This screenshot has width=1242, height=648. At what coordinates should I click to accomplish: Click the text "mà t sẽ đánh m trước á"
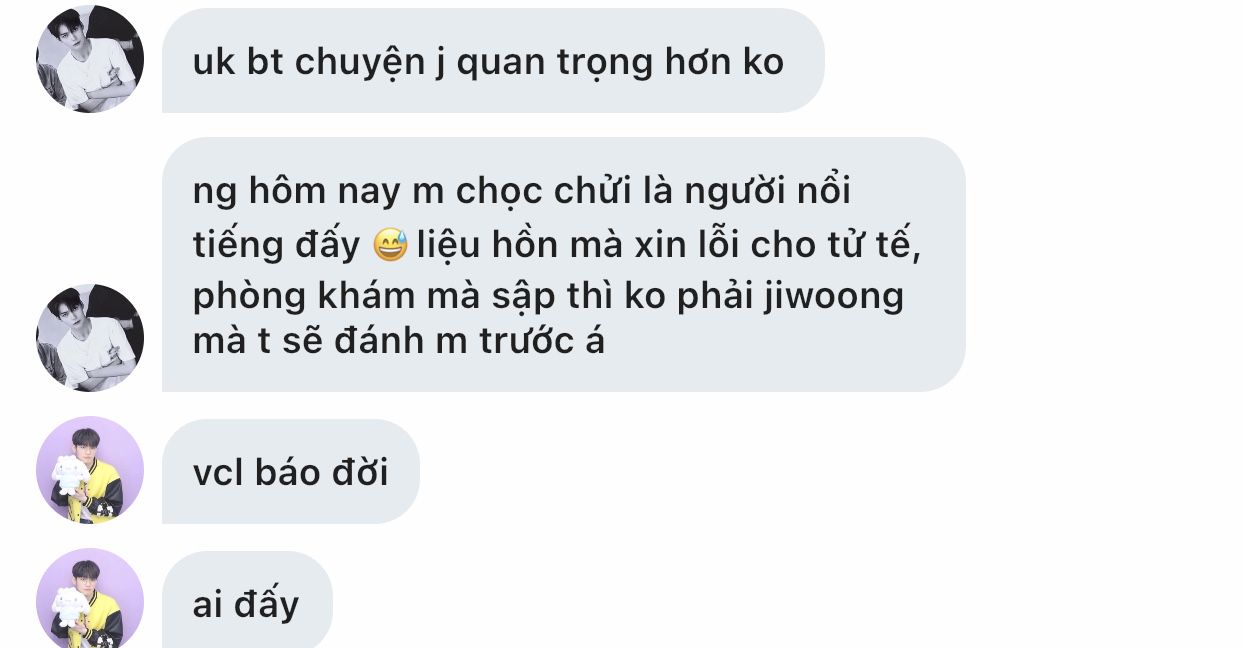click(399, 342)
